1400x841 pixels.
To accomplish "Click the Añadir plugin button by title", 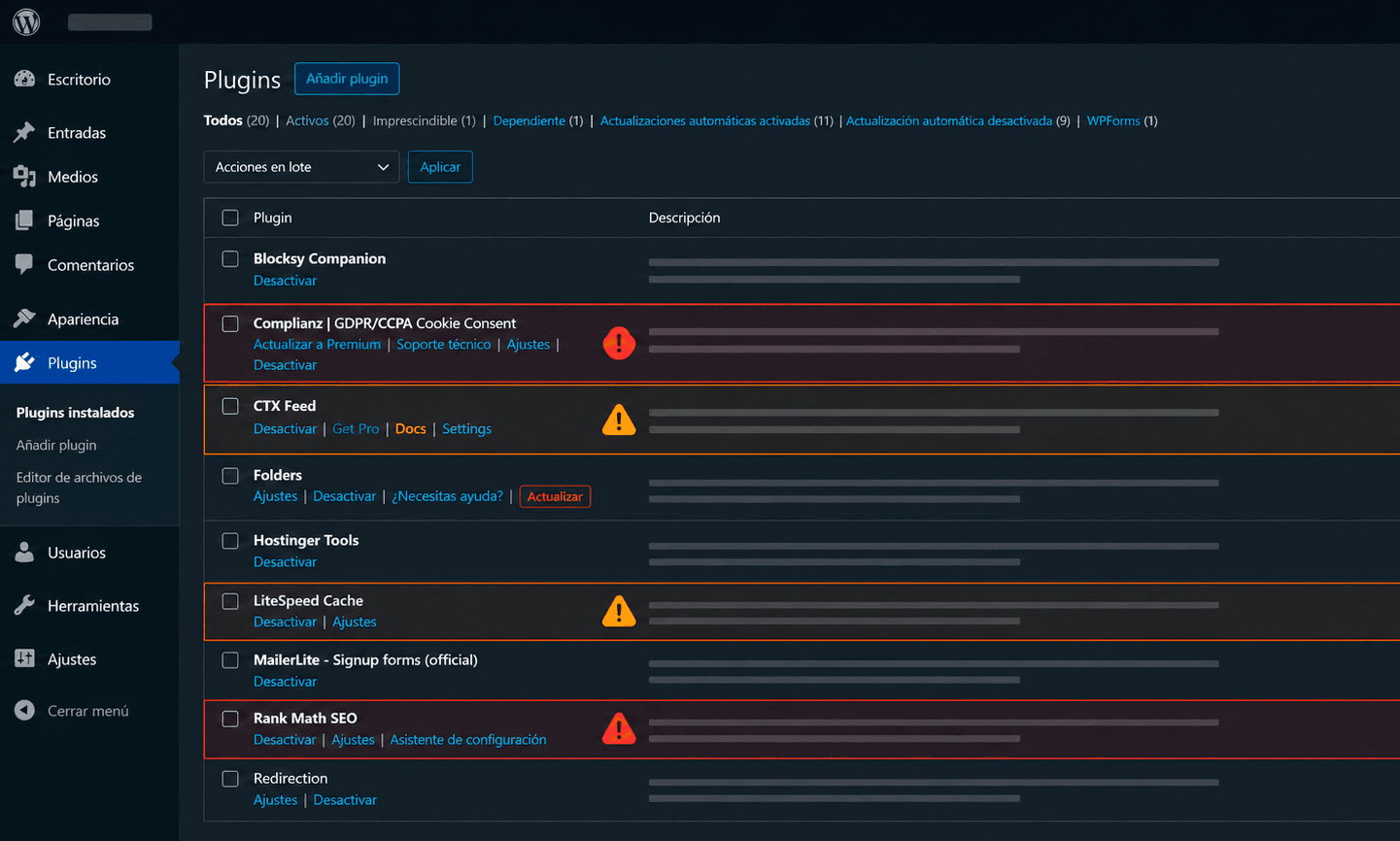I will (x=347, y=79).
